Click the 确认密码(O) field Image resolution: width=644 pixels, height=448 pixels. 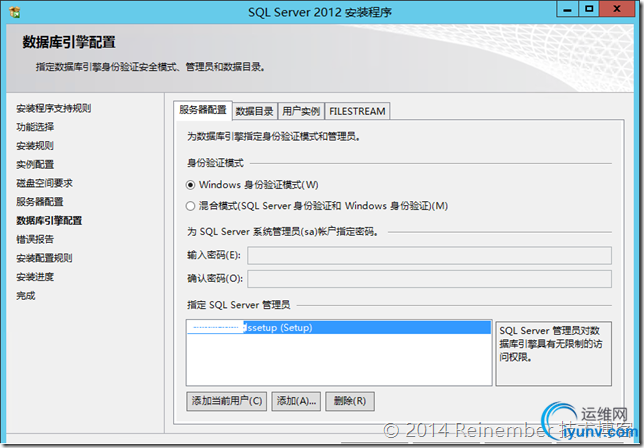tap(429, 279)
